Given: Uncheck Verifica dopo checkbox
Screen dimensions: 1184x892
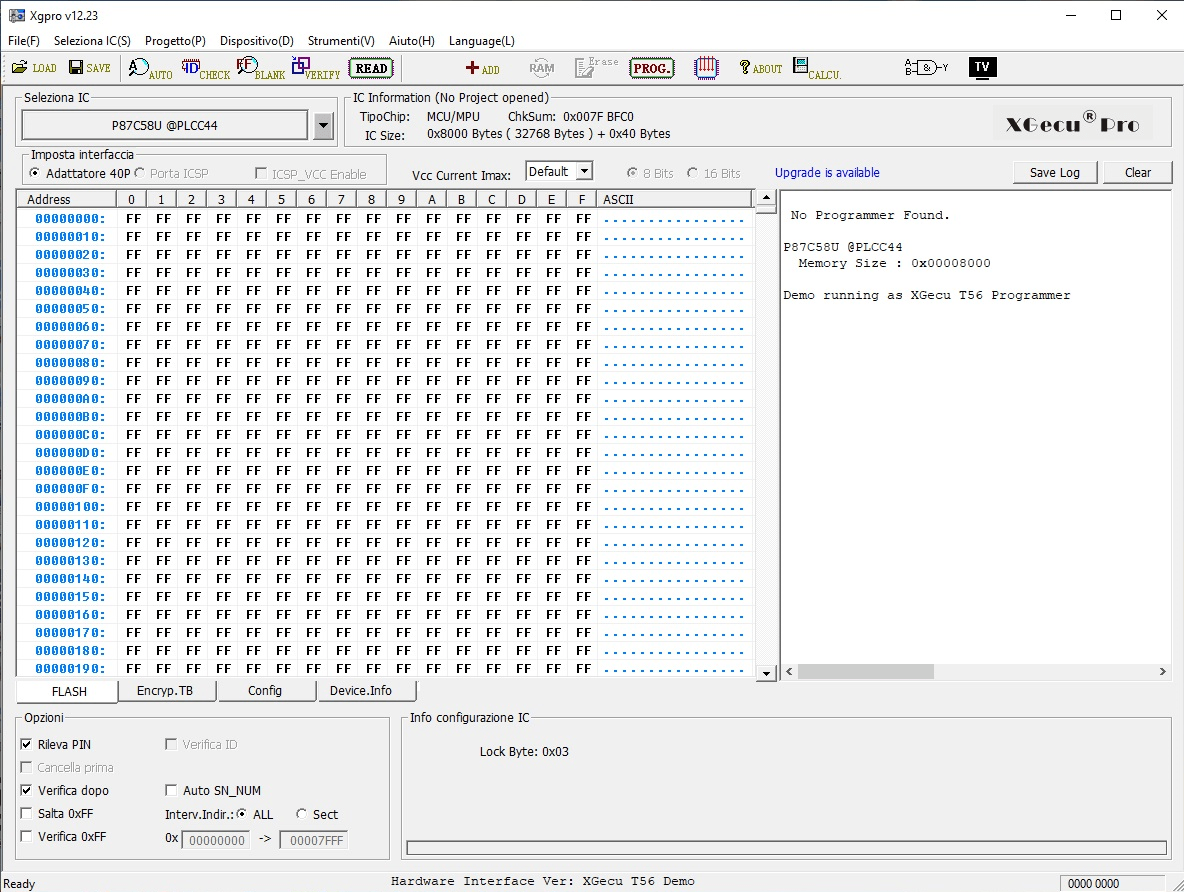Looking at the screenshot, I should click(26, 790).
